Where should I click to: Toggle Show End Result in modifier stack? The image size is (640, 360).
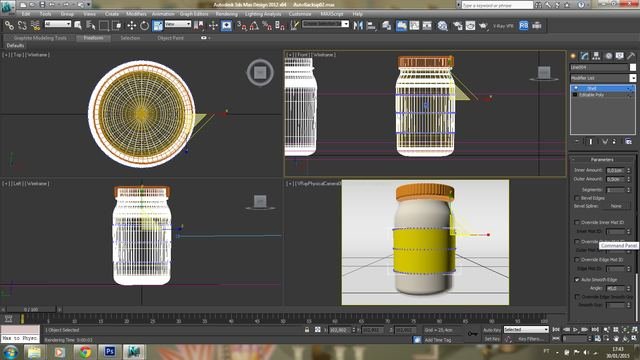(x=590, y=142)
